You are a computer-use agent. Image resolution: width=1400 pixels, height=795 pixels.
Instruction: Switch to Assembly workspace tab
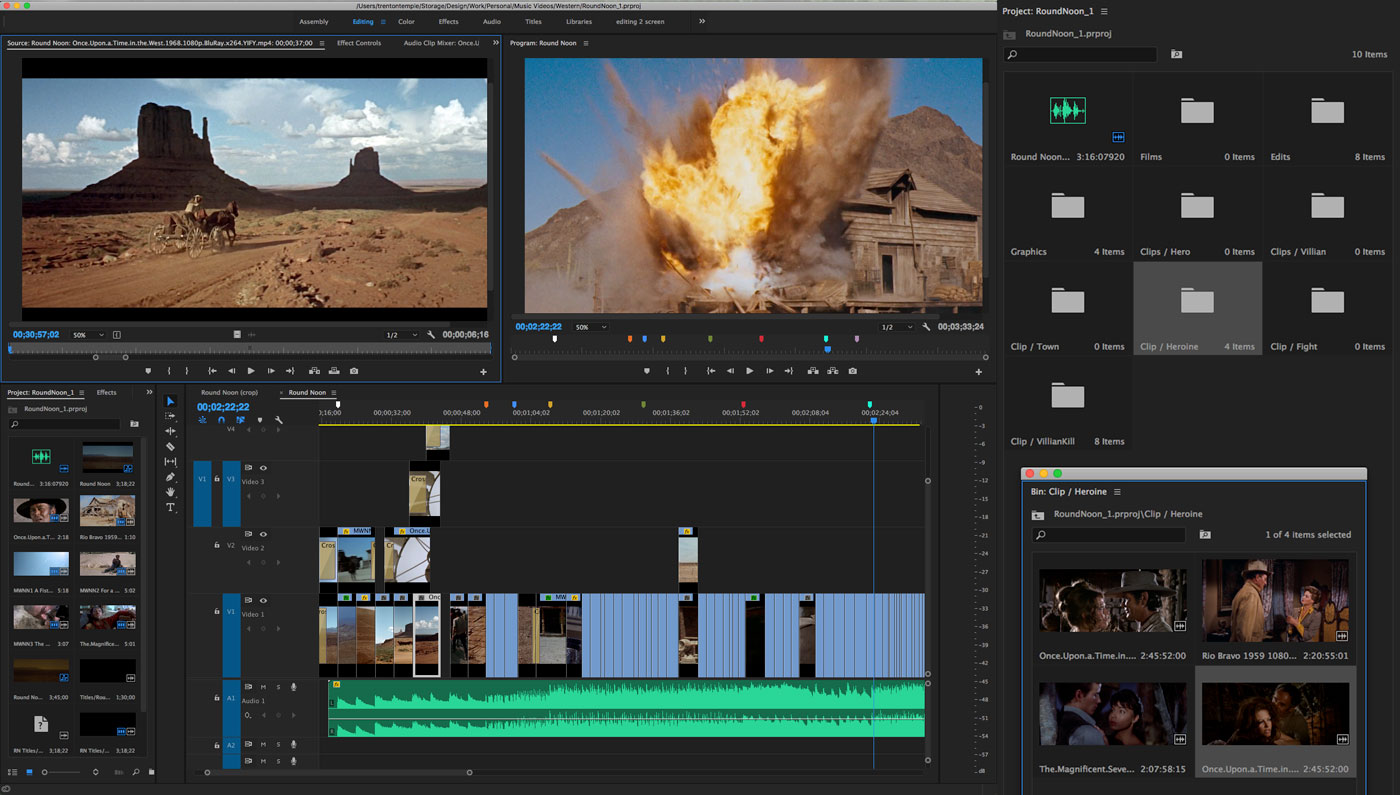(x=314, y=21)
